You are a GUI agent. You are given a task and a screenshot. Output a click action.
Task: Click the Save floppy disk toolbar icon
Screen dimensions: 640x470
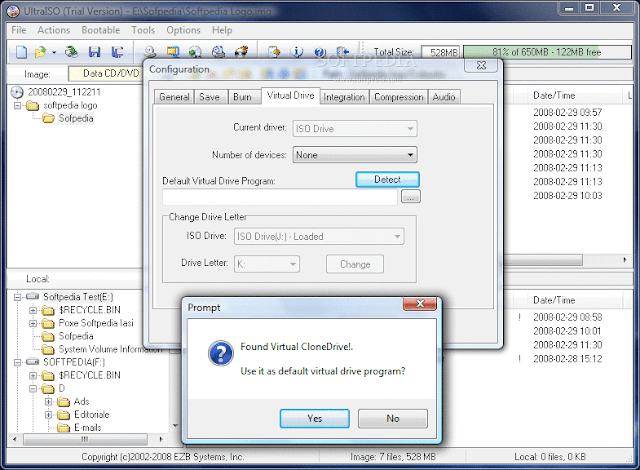(x=95, y=52)
